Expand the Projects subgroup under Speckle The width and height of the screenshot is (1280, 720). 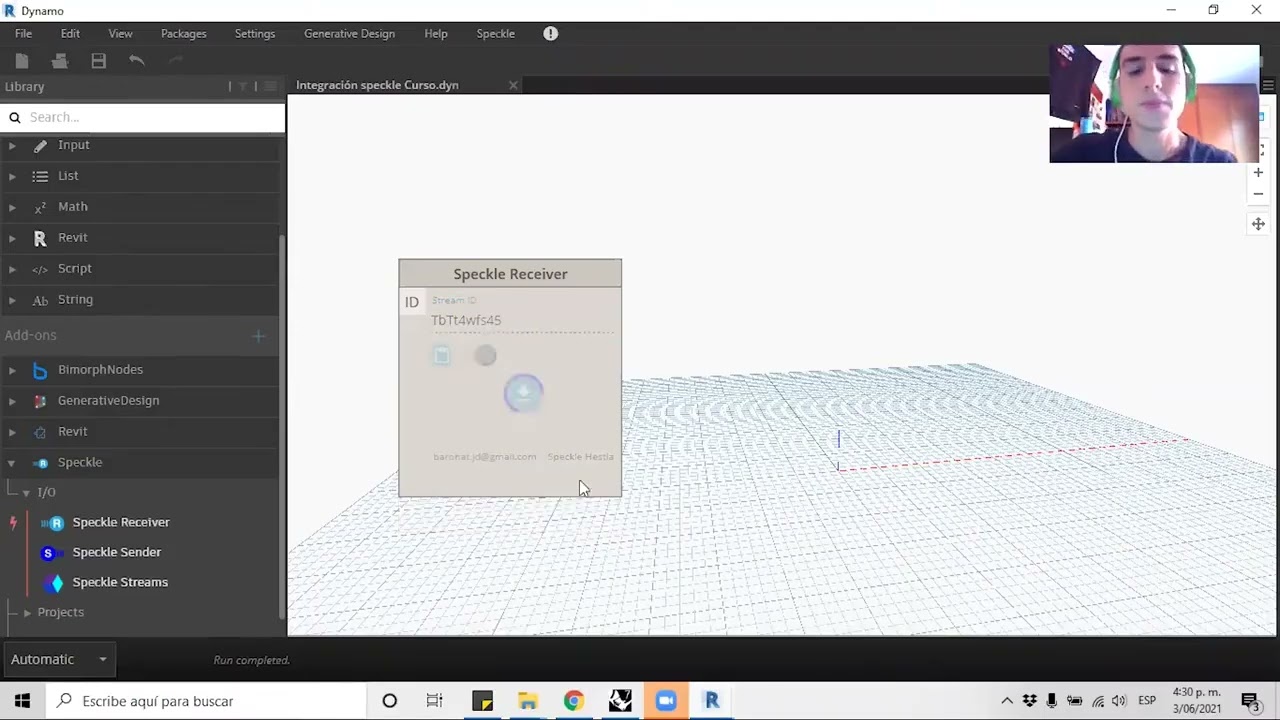(27, 612)
